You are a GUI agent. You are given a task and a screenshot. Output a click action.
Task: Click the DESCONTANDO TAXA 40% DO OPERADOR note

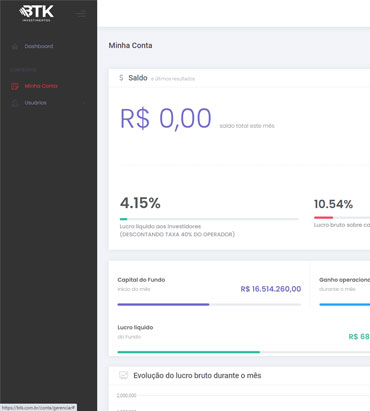[x=177, y=234]
